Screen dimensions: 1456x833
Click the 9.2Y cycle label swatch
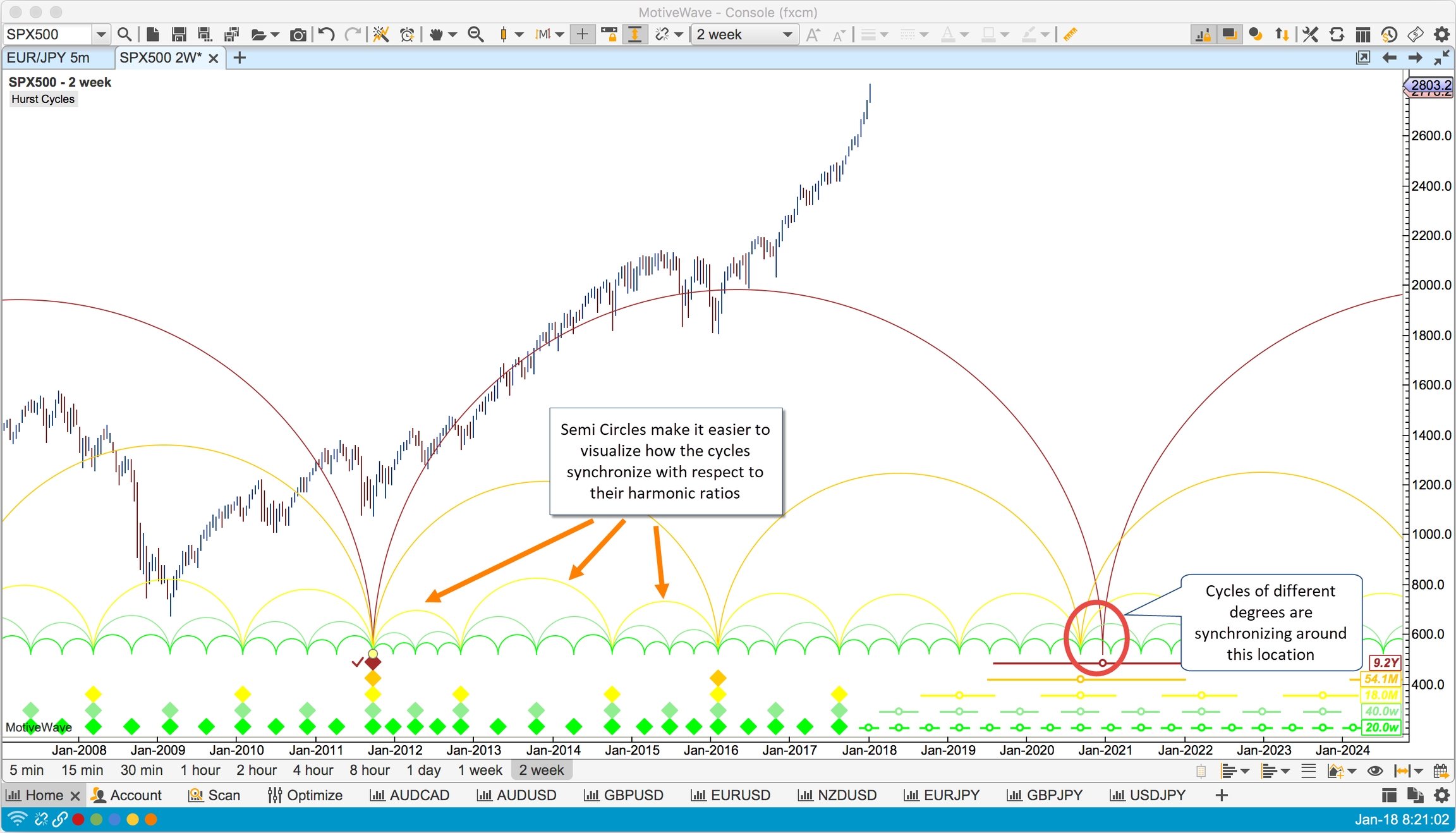tap(1385, 662)
